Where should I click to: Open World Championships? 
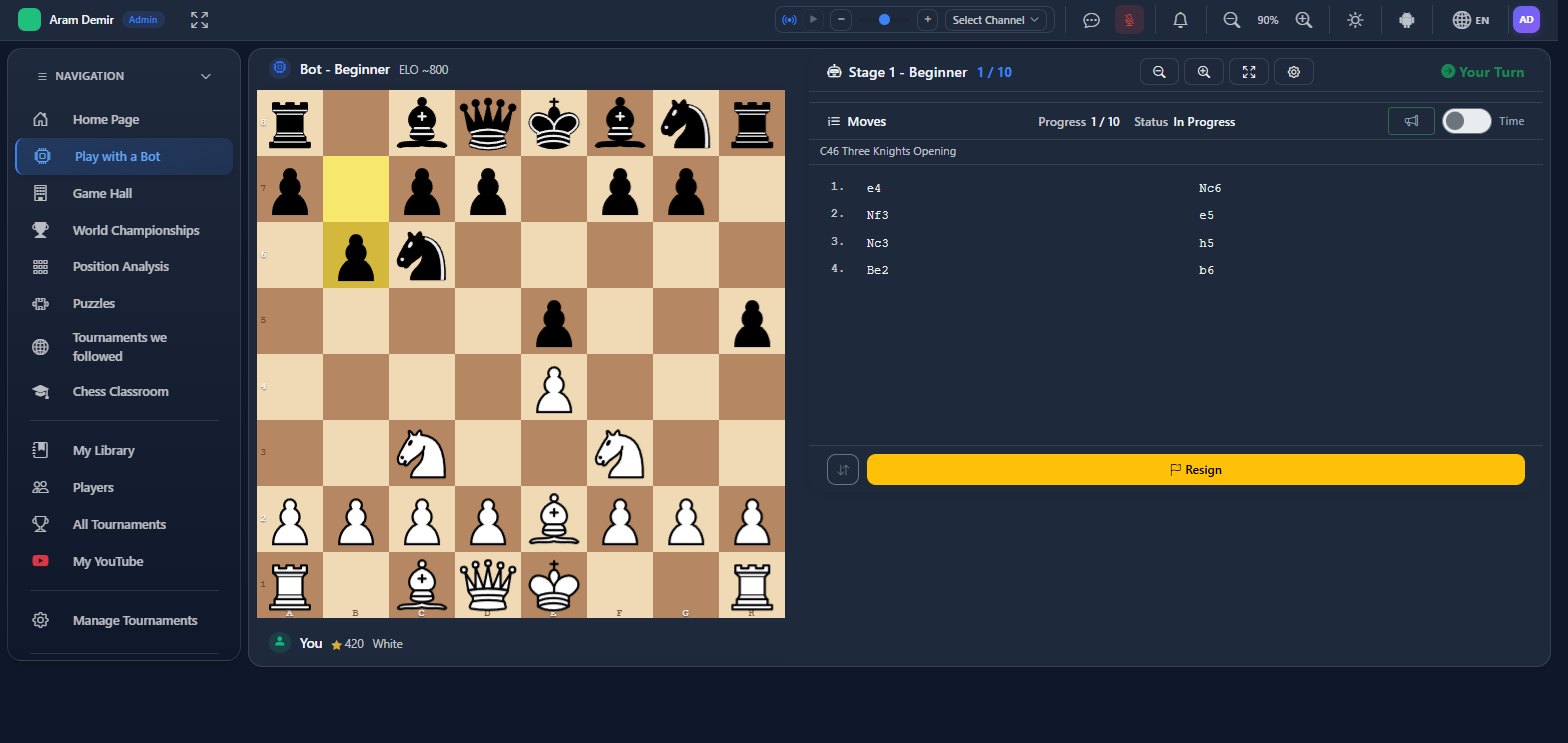click(x=124, y=230)
